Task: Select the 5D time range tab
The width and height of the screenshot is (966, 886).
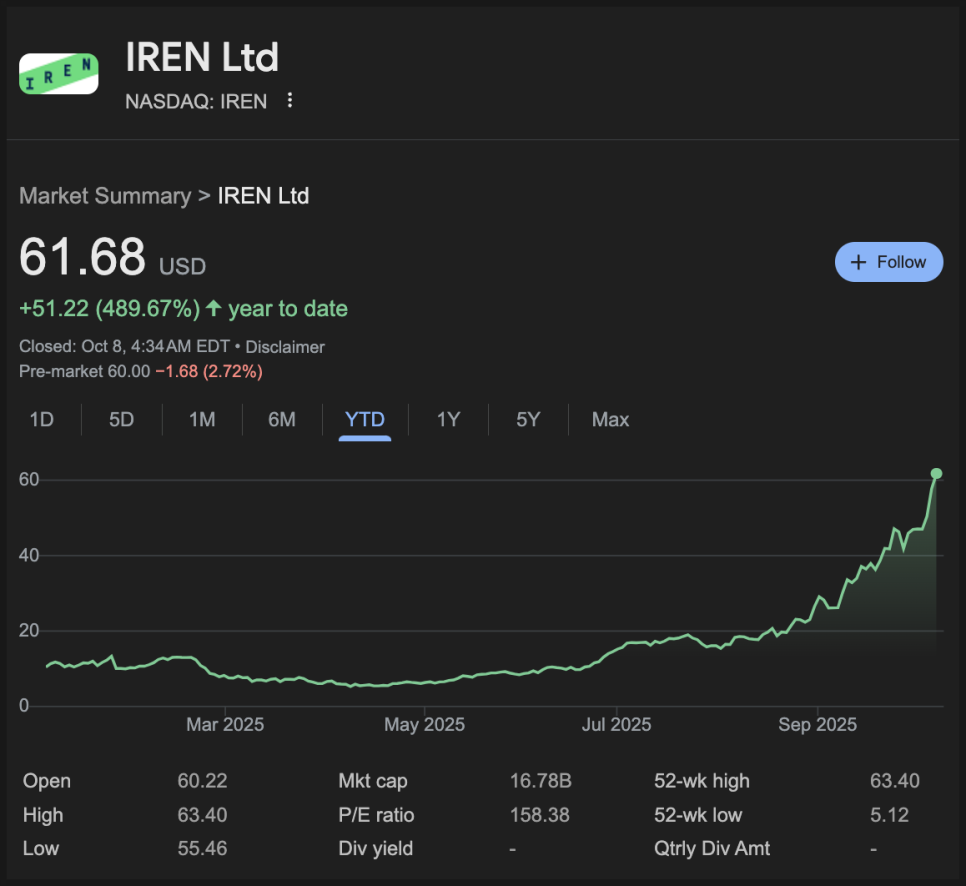Action: click(121, 420)
